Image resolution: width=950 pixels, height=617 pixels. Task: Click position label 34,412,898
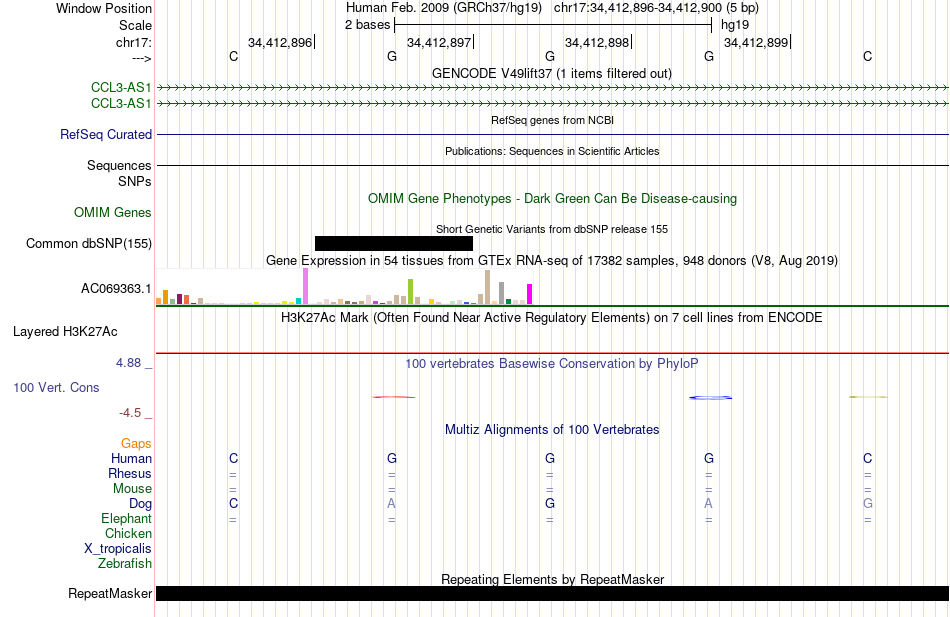pyautogui.click(x=597, y=42)
